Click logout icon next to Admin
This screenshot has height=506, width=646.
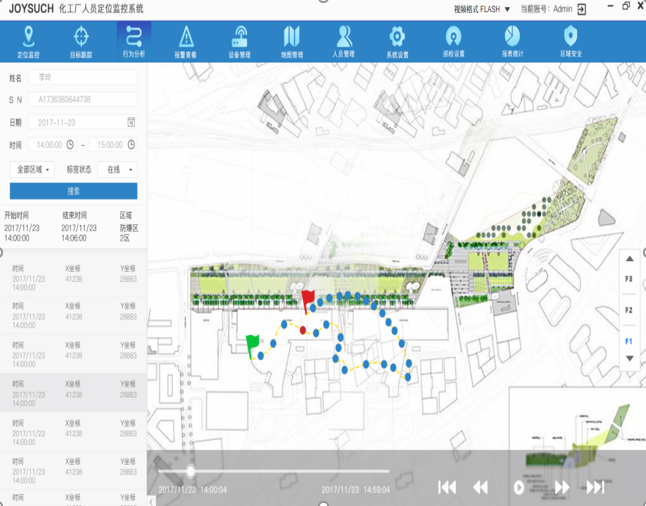tap(583, 9)
